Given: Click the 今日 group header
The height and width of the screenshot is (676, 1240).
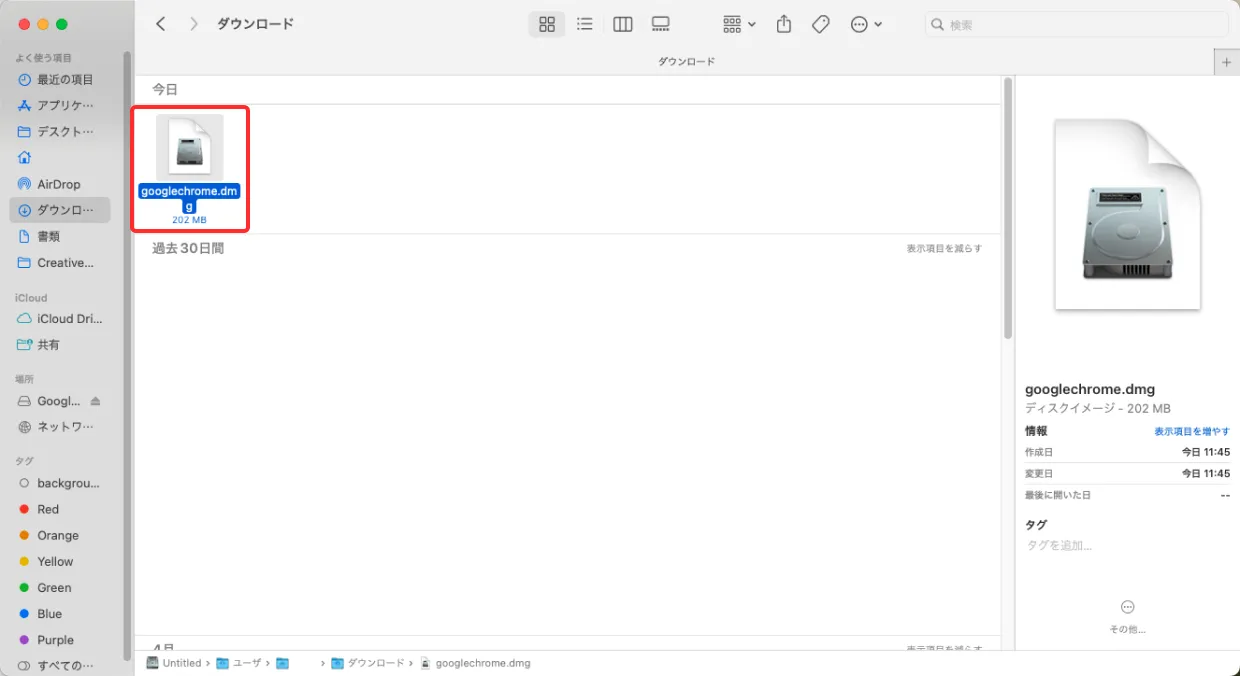Looking at the screenshot, I should coord(165,90).
